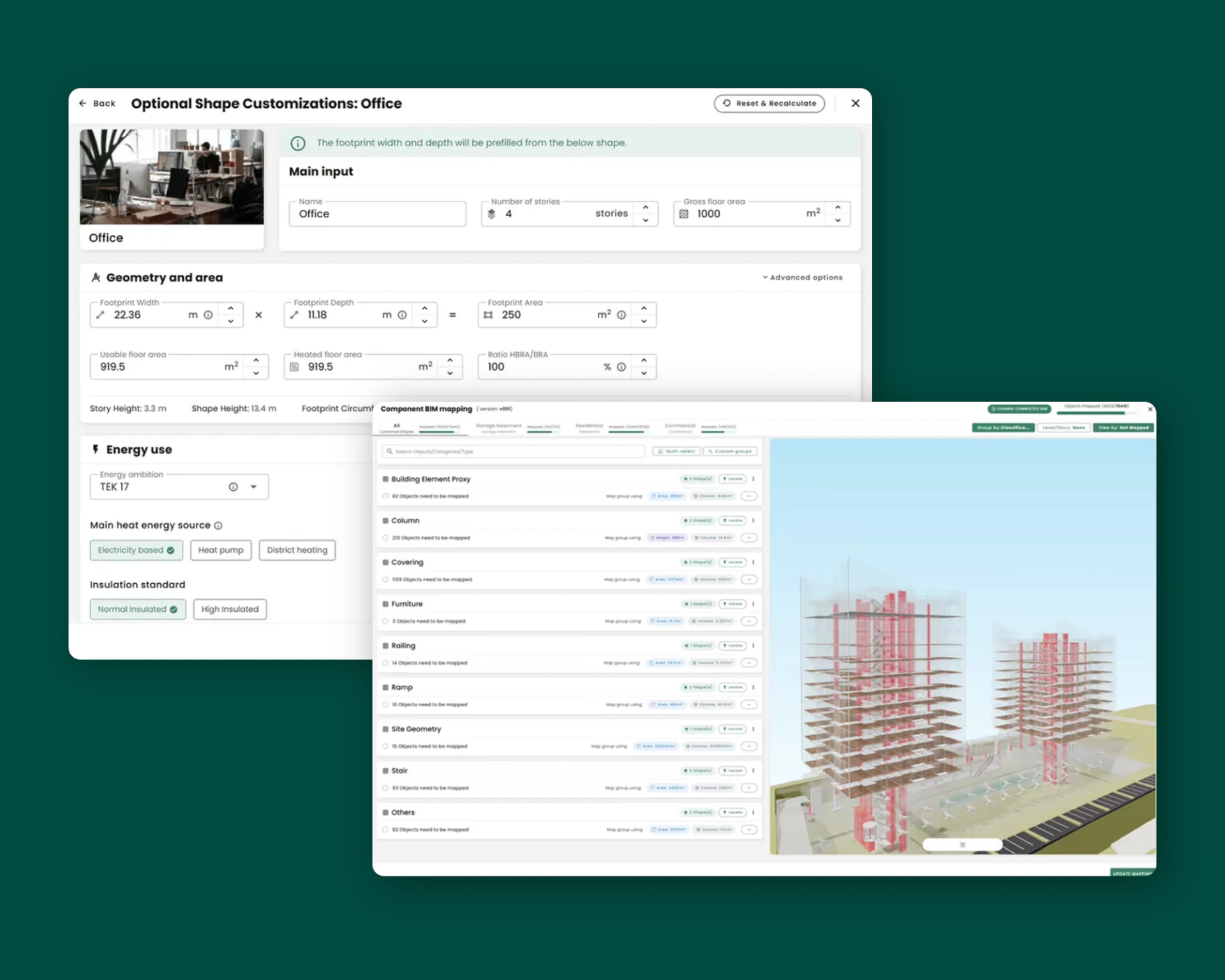Click search magnifier in BIM mapping panel

390,451
